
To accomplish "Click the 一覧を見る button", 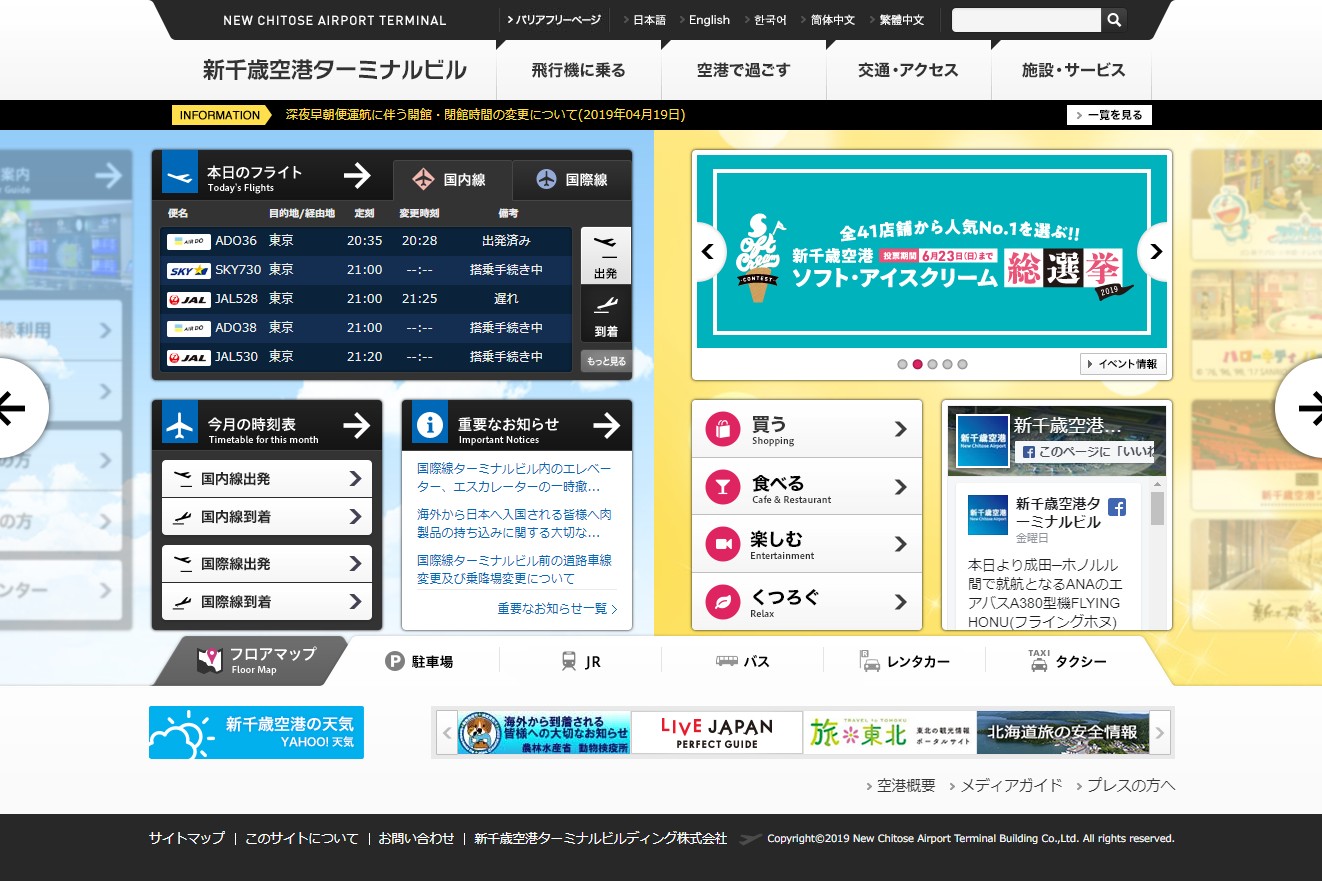I will (1109, 115).
